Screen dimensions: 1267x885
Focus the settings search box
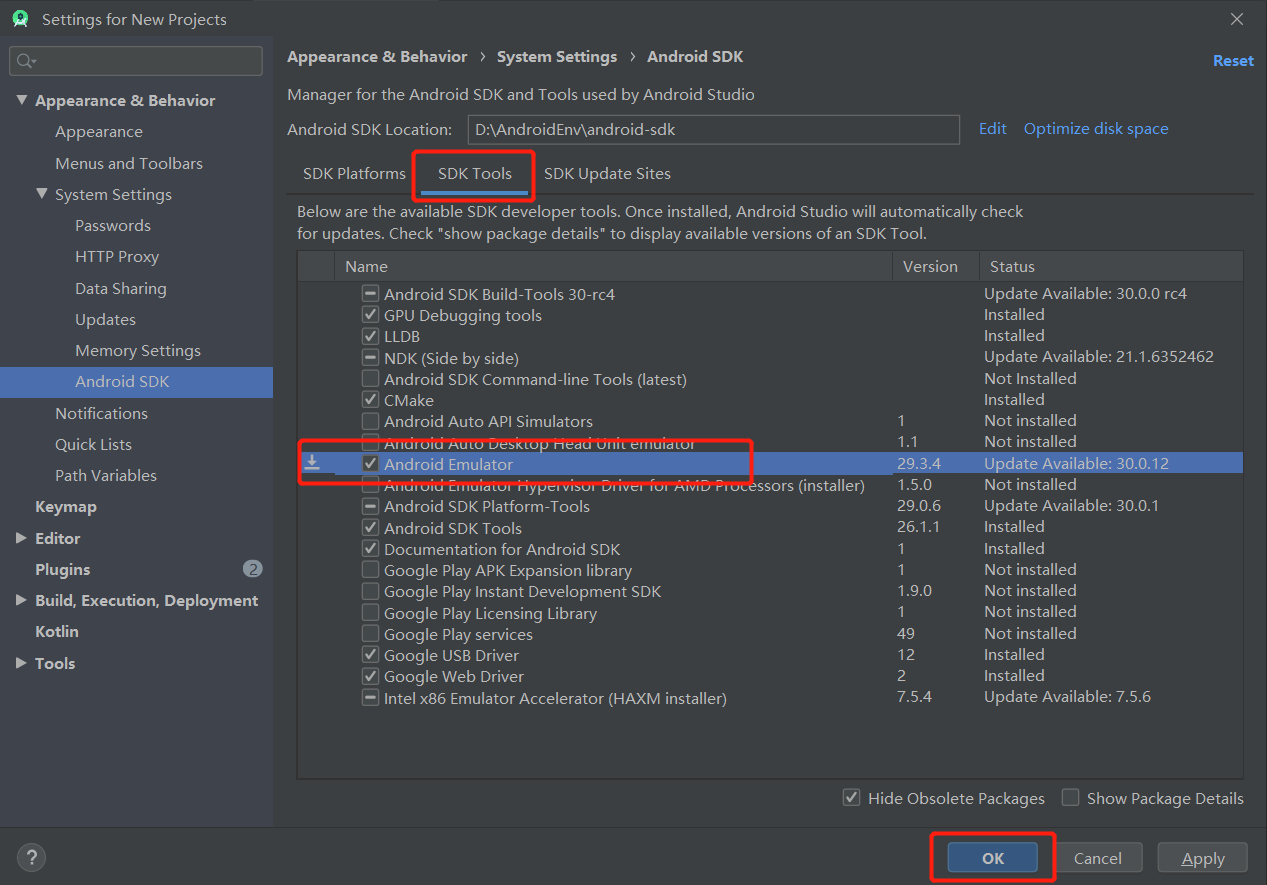136,61
